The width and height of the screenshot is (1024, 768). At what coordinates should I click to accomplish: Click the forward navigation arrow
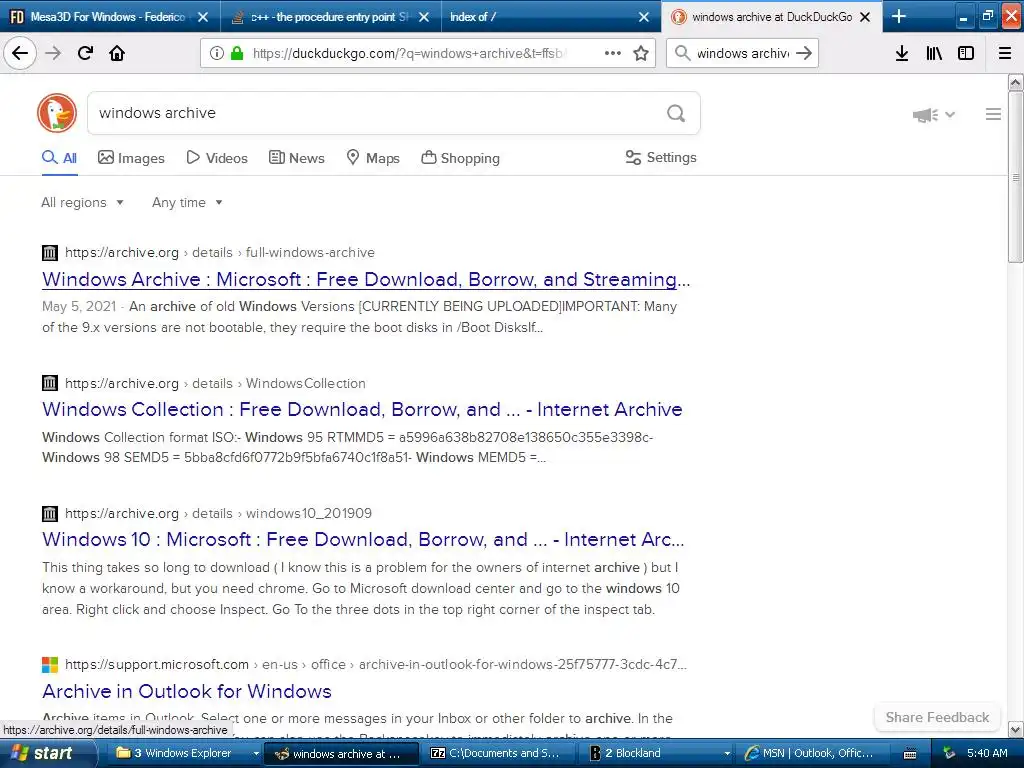pos(53,53)
